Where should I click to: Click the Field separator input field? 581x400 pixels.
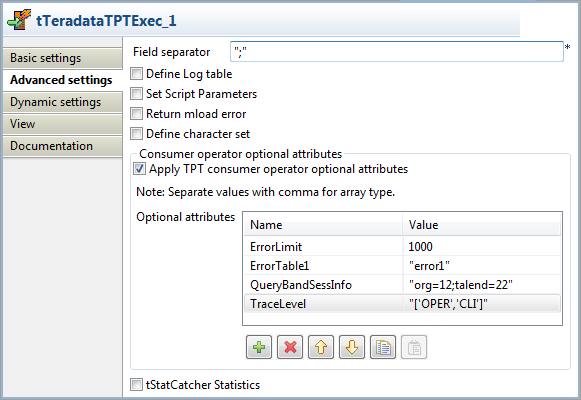[396, 51]
